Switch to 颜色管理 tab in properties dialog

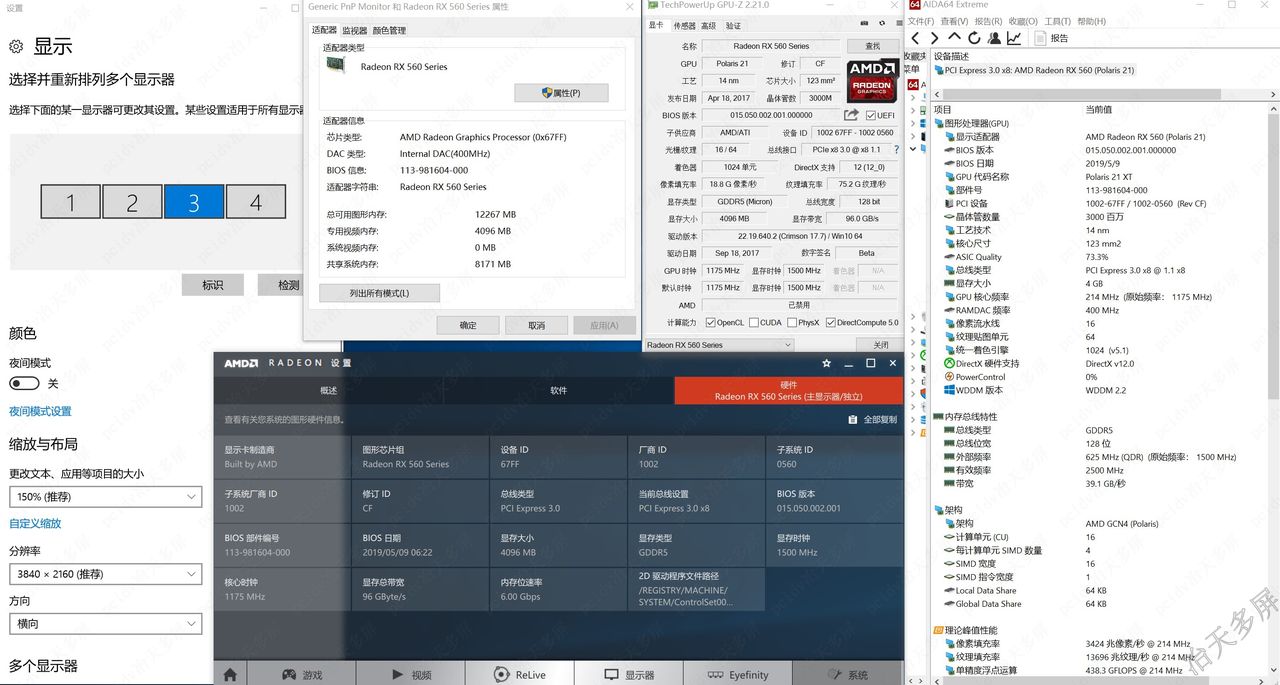coord(389,30)
